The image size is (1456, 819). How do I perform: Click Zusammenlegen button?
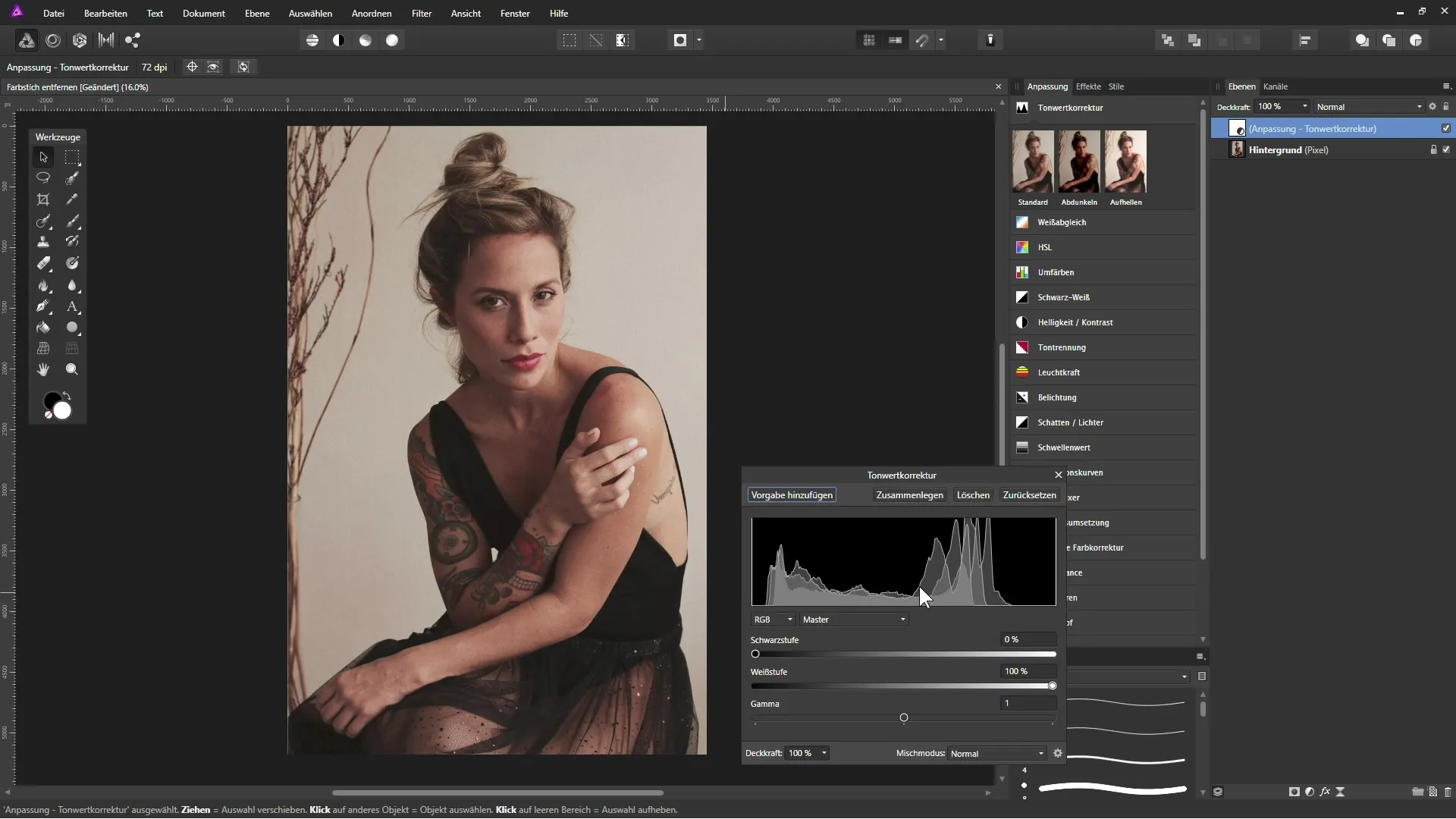pyautogui.click(x=909, y=495)
